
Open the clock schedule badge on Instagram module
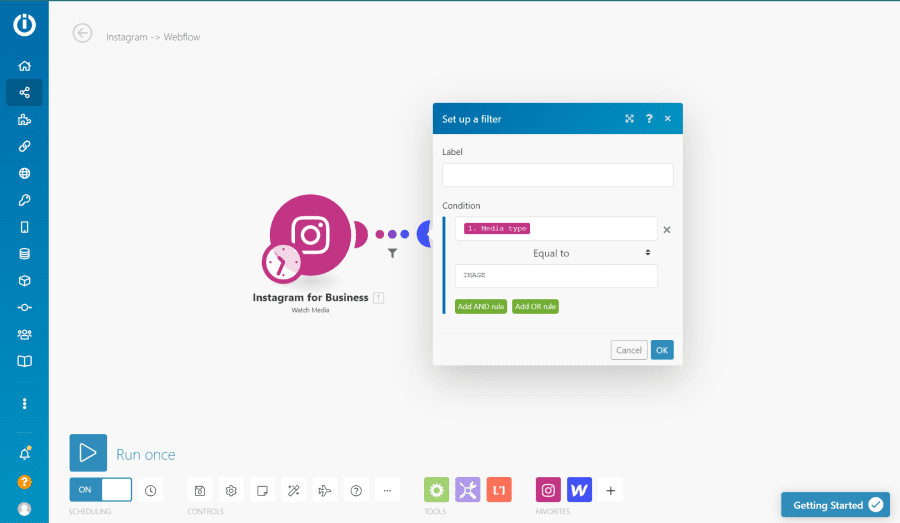[x=281, y=264]
